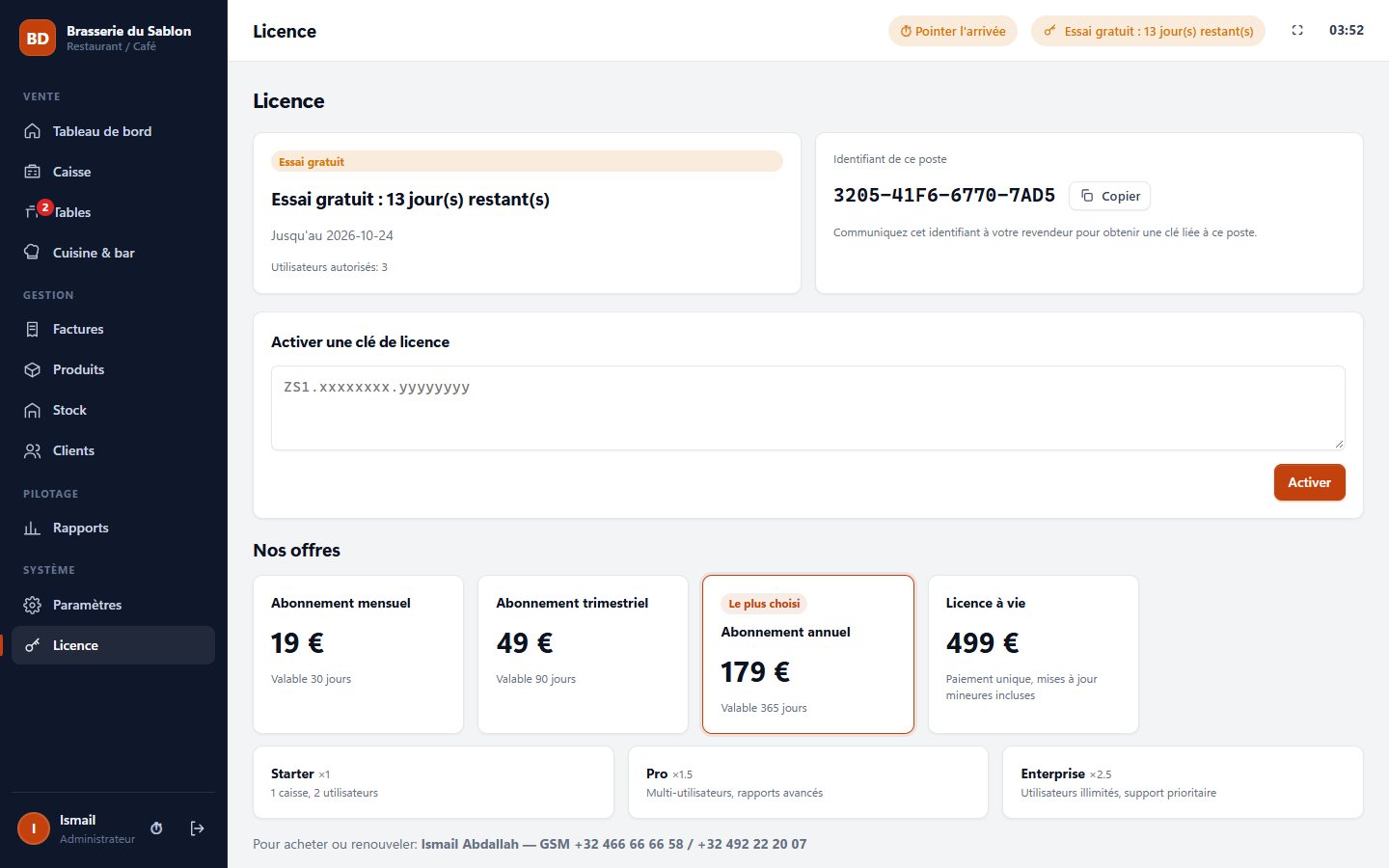Click the Produits box icon
Screen dimensions: 1389x868
coord(32,369)
